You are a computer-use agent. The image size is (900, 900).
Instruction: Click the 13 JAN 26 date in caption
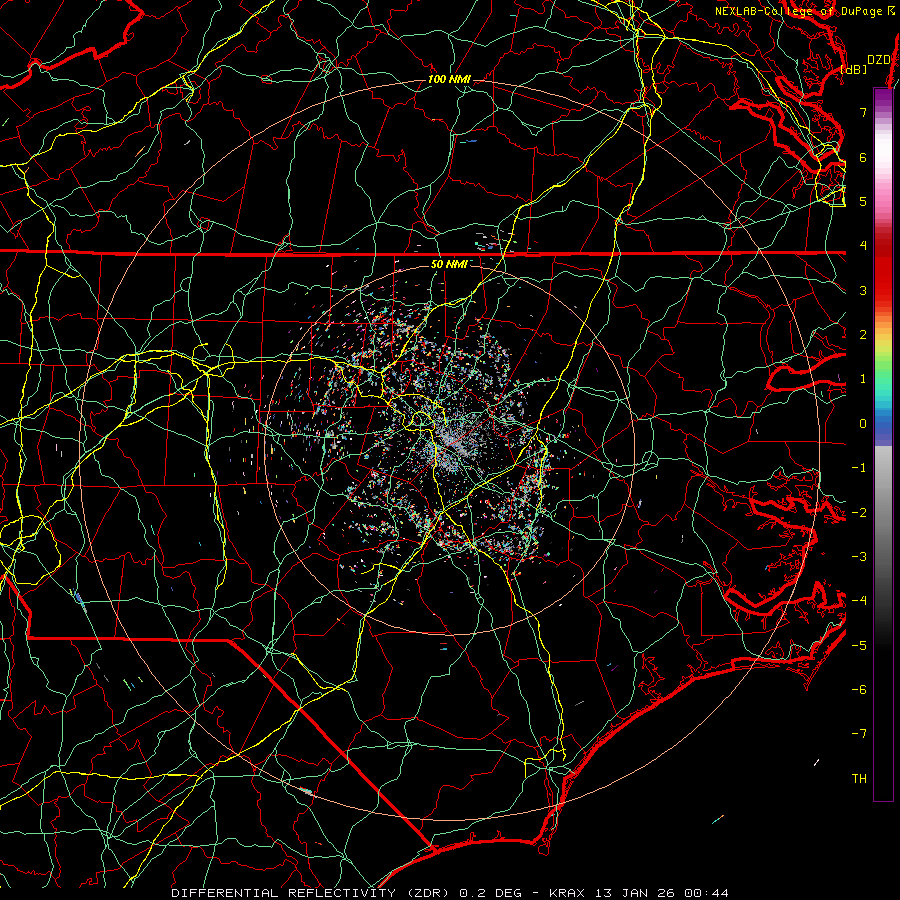tap(635, 893)
